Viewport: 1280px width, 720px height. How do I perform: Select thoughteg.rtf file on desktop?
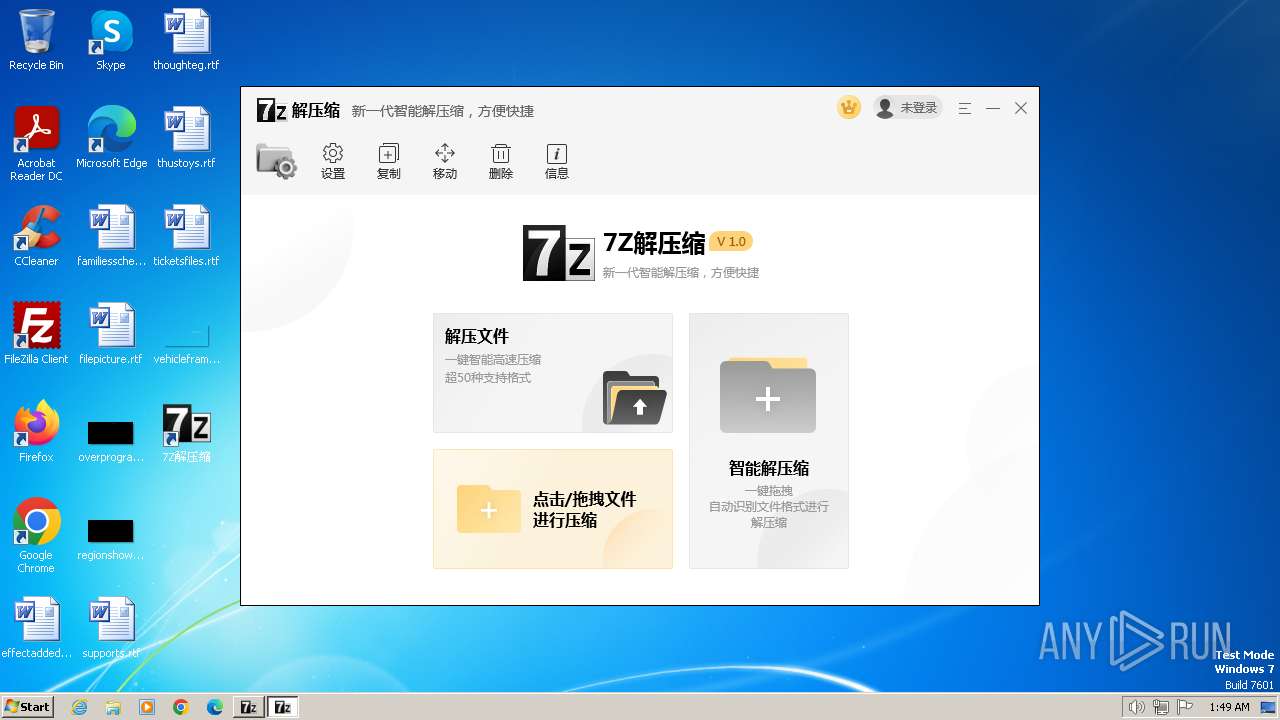(186, 41)
